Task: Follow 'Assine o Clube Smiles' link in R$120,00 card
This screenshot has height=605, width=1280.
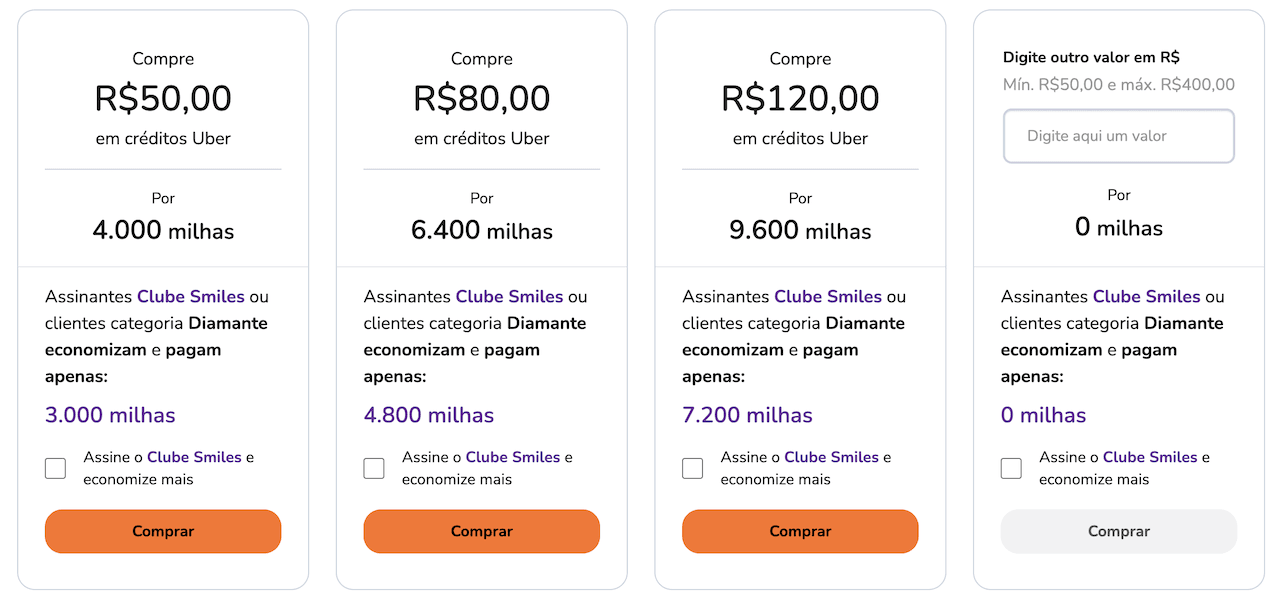Action: [x=831, y=457]
